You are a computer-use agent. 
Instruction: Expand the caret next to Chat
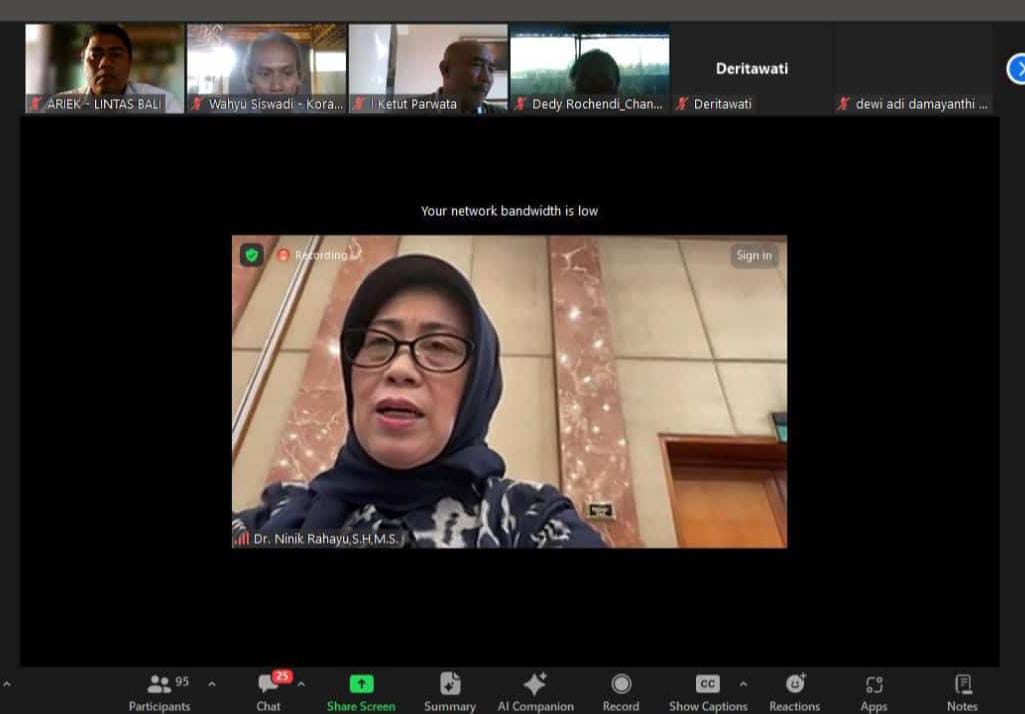(301, 684)
